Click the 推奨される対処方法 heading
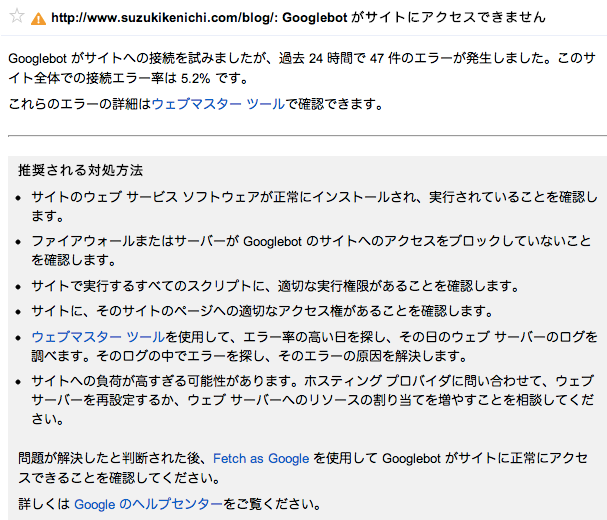 [x=81, y=170]
